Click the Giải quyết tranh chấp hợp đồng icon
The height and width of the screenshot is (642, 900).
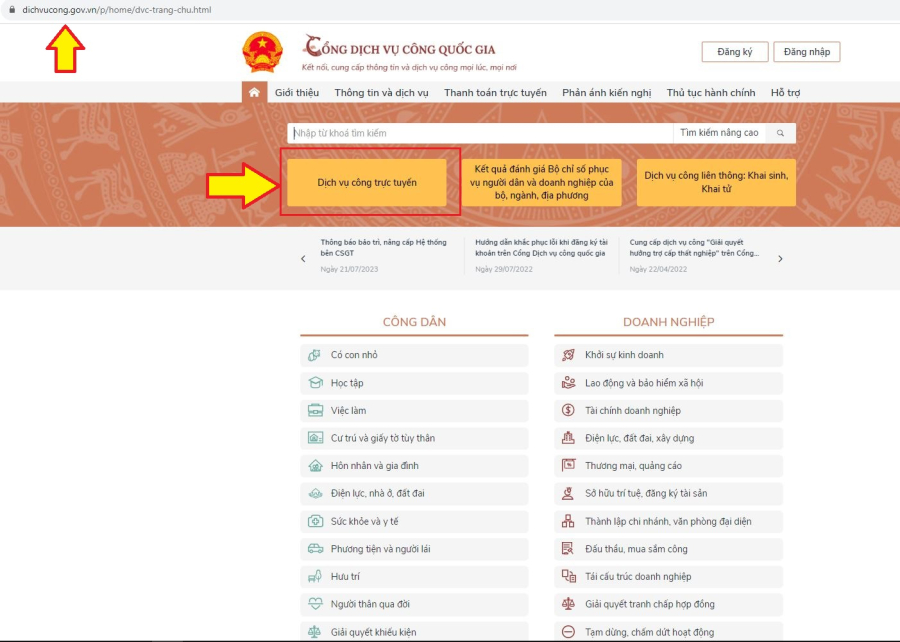568,604
